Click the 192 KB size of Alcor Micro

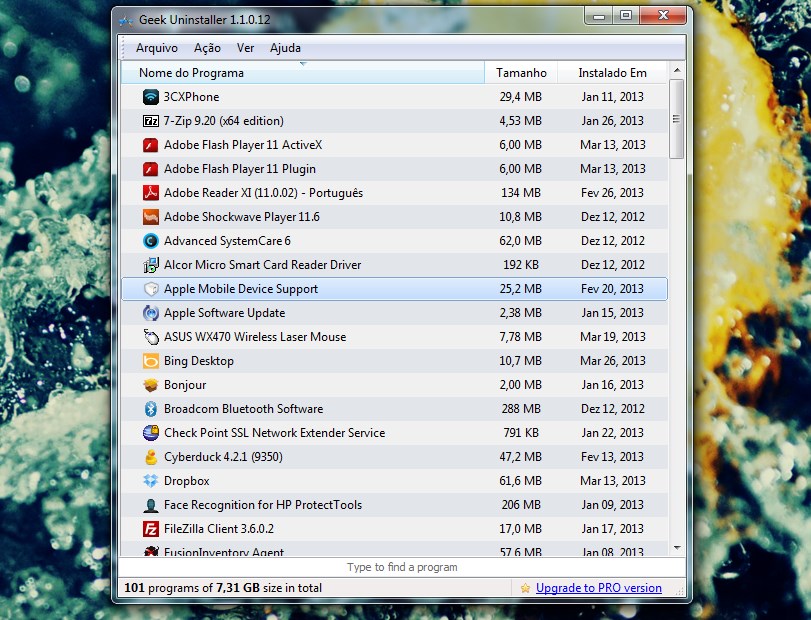pos(520,265)
